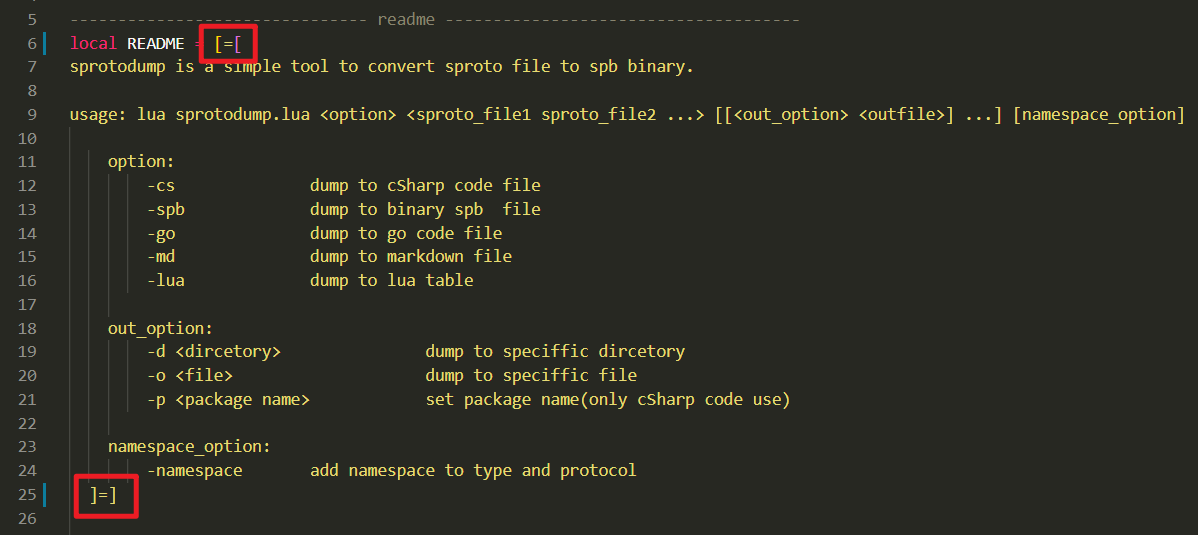Click the 'local' keyword on line 6

point(94,43)
